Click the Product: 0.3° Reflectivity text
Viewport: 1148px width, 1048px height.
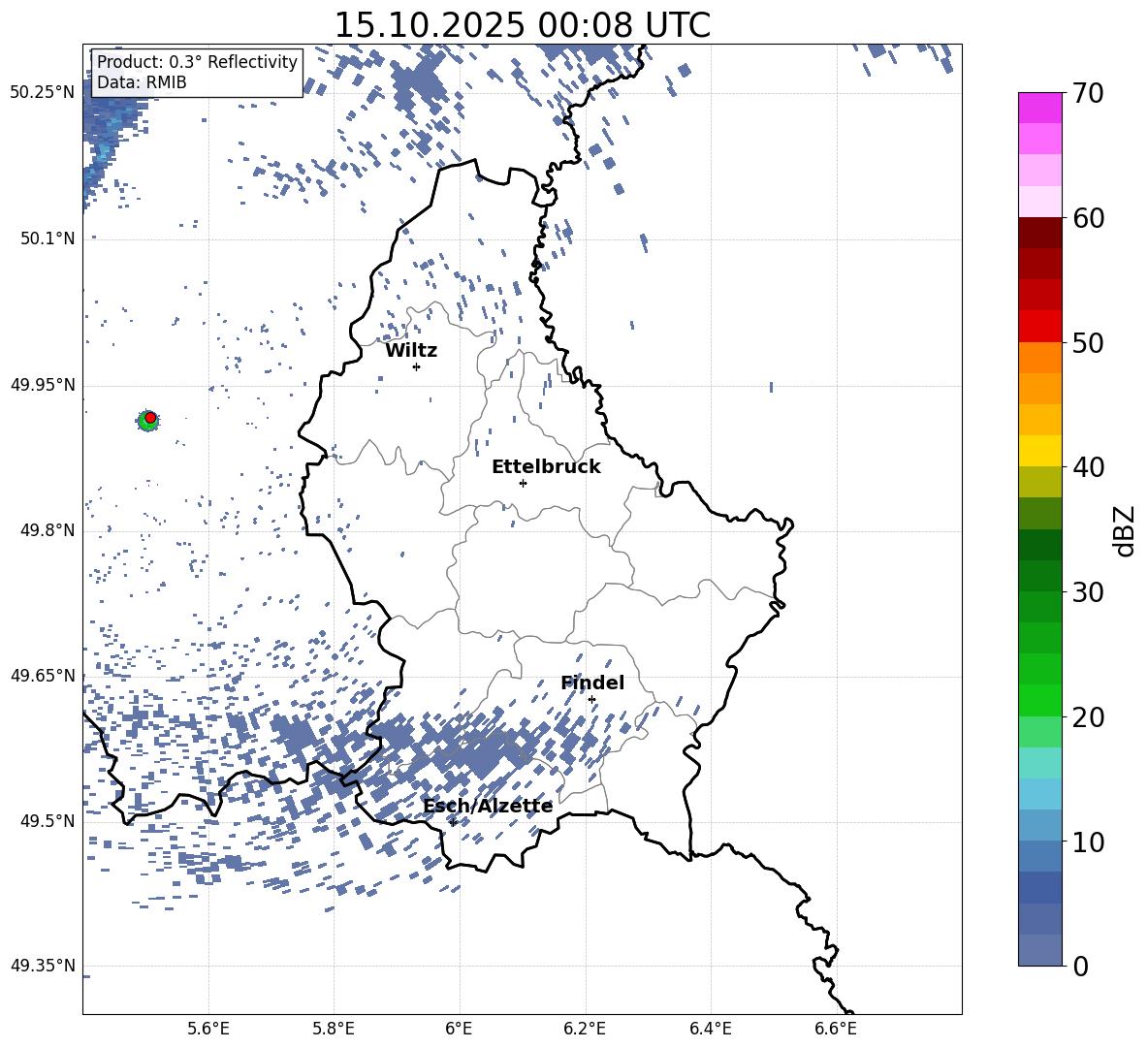pyautogui.click(x=197, y=62)
